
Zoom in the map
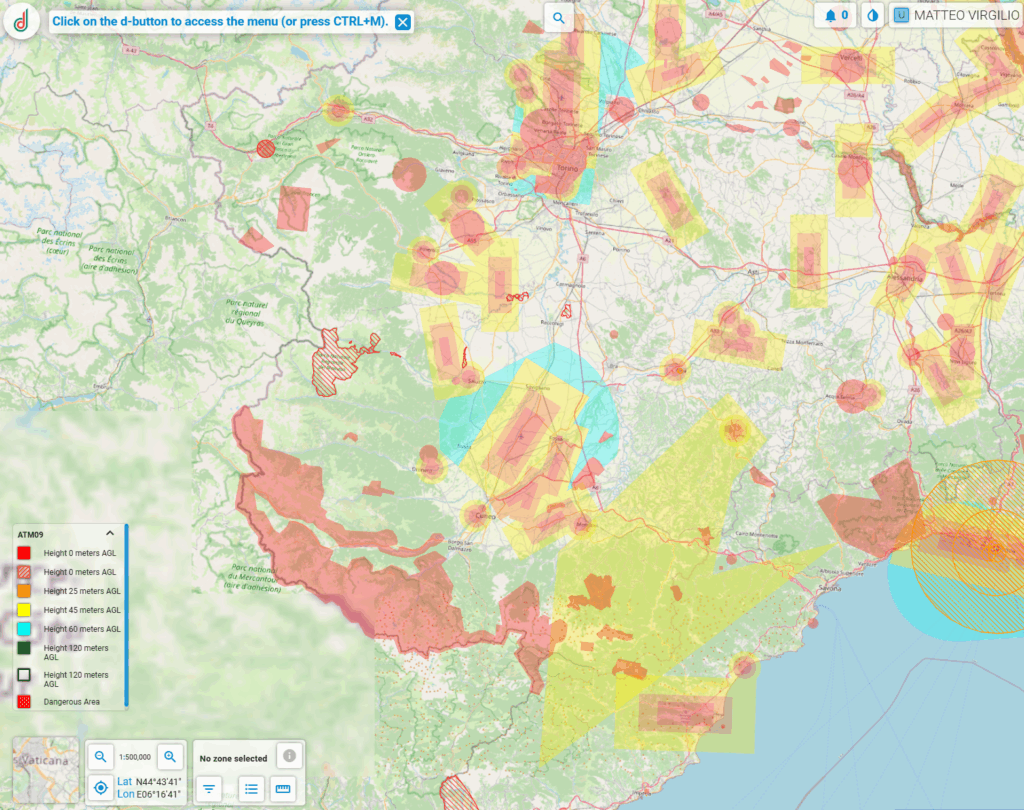(x=170, y=757)
